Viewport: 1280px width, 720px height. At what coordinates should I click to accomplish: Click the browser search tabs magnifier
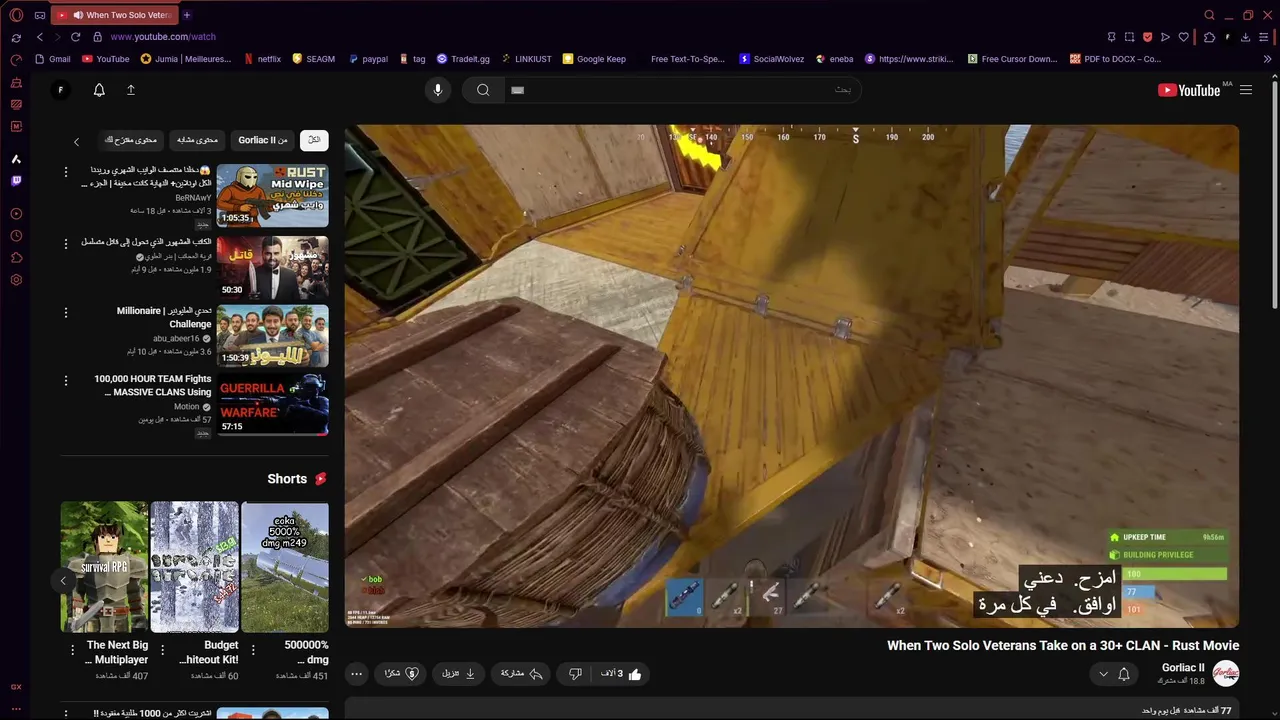pos(1209,15)
